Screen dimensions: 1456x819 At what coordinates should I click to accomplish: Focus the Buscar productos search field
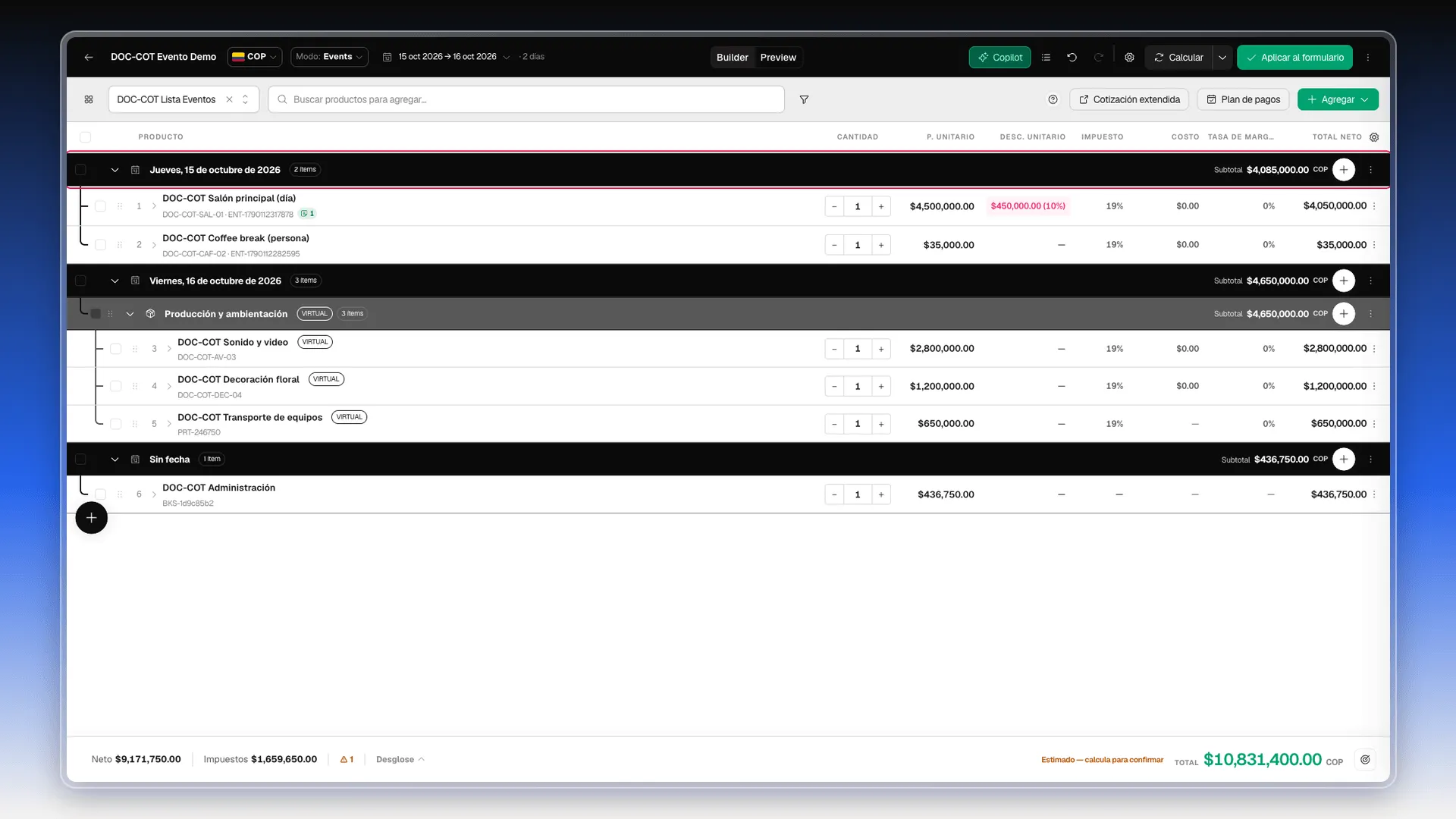tap(526, 99)
